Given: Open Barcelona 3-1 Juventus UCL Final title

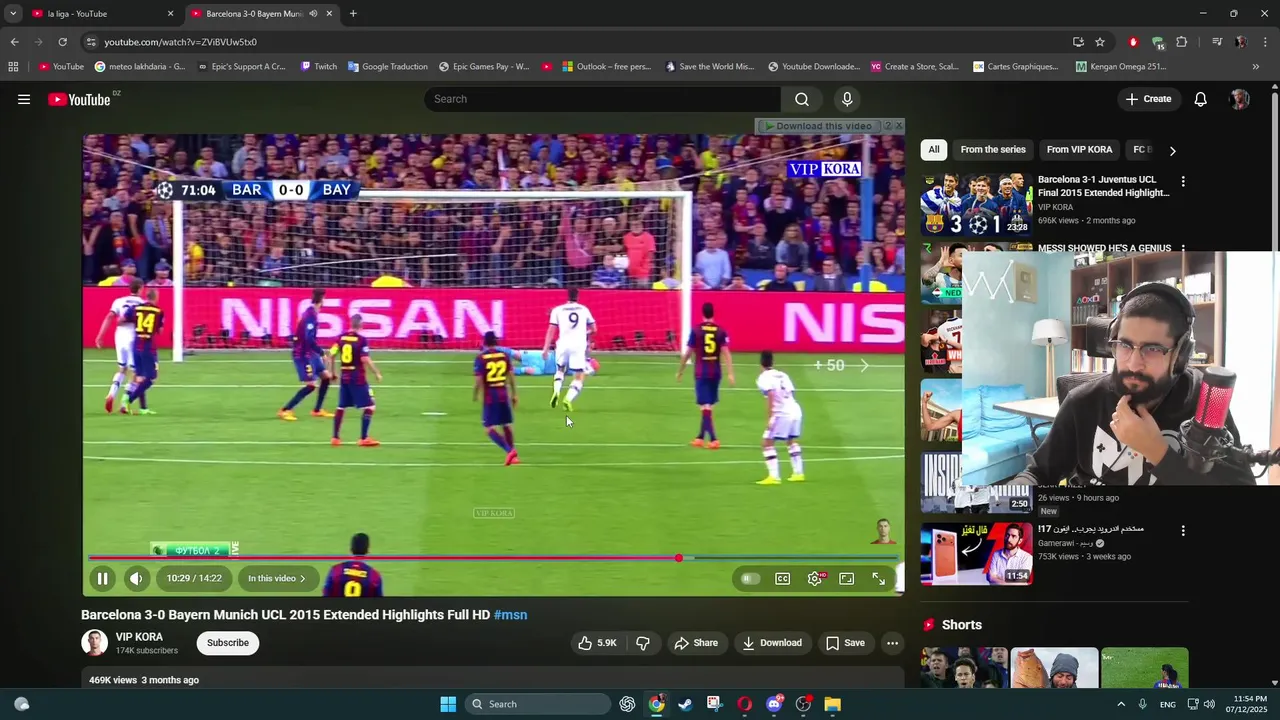Looking at the screenshot, I should coord(1103,186).
